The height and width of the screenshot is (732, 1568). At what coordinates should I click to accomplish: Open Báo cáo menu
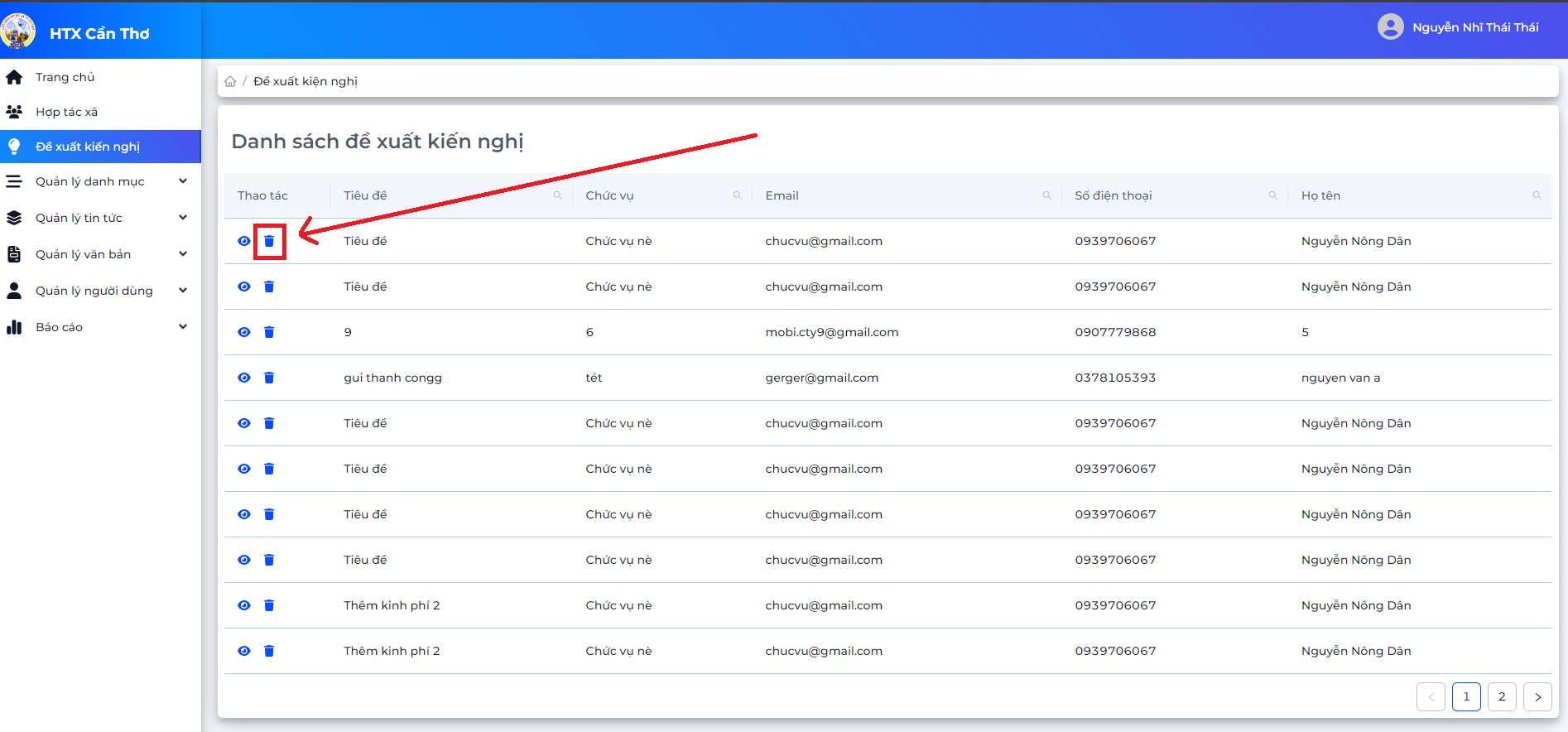100,327
